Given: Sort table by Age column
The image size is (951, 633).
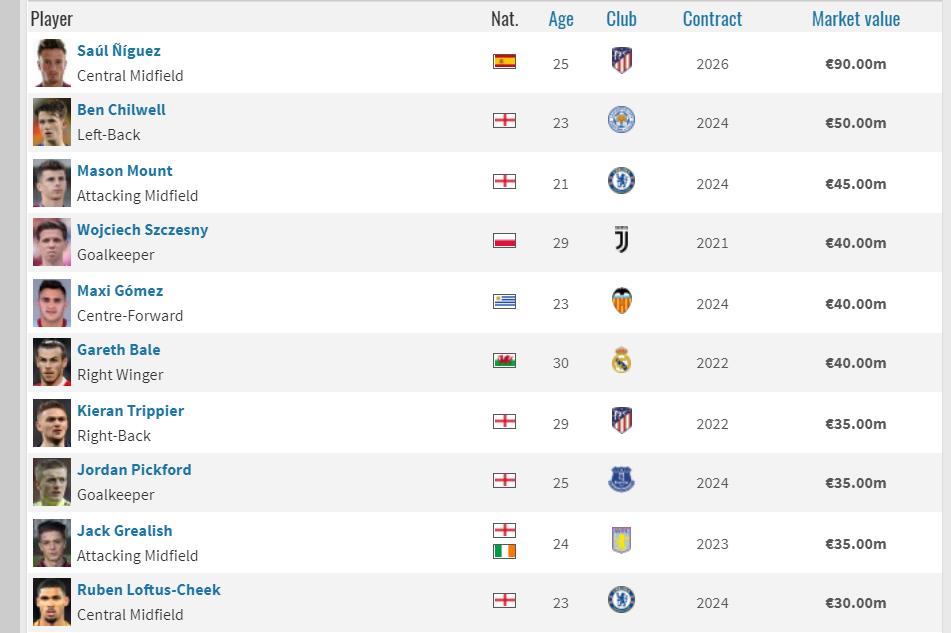Looking at the screenshot, I should [x=561, y=19].
